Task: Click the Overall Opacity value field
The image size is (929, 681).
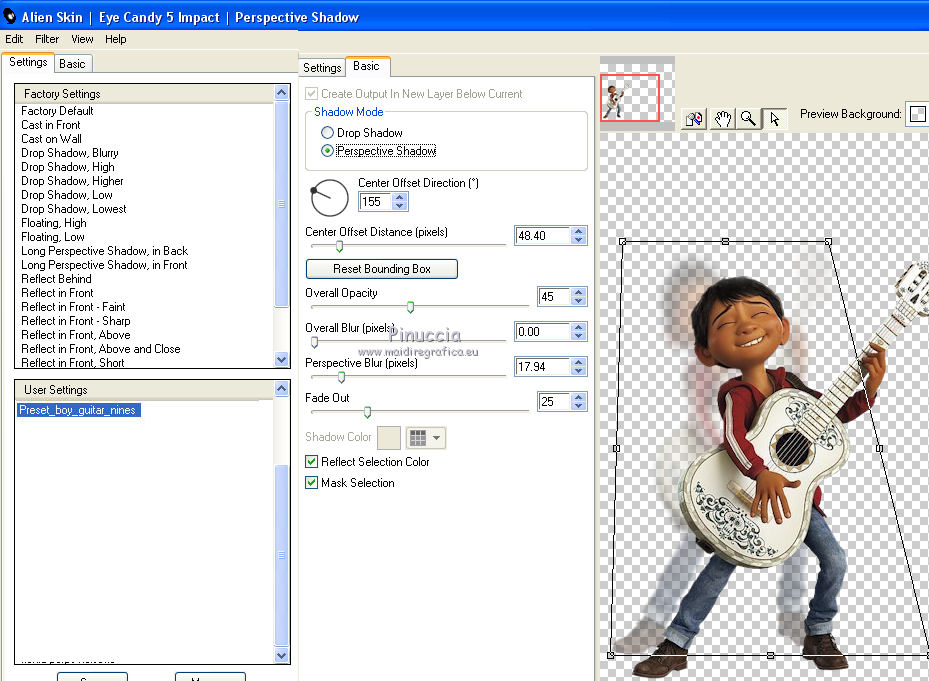Action: 554,296
